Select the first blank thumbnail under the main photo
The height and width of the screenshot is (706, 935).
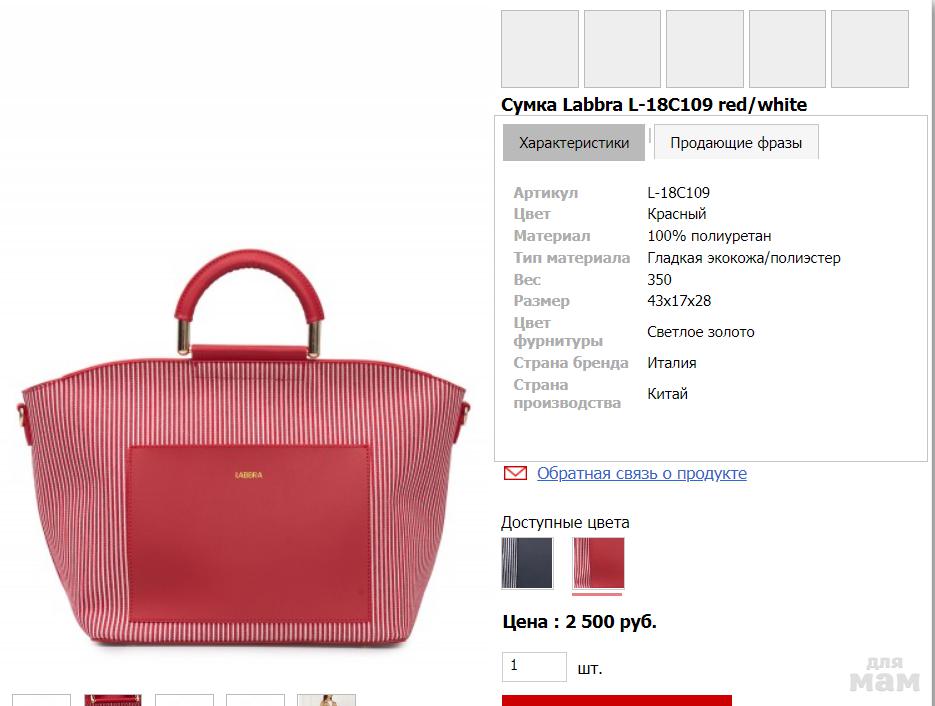click(x=41, y=700)
